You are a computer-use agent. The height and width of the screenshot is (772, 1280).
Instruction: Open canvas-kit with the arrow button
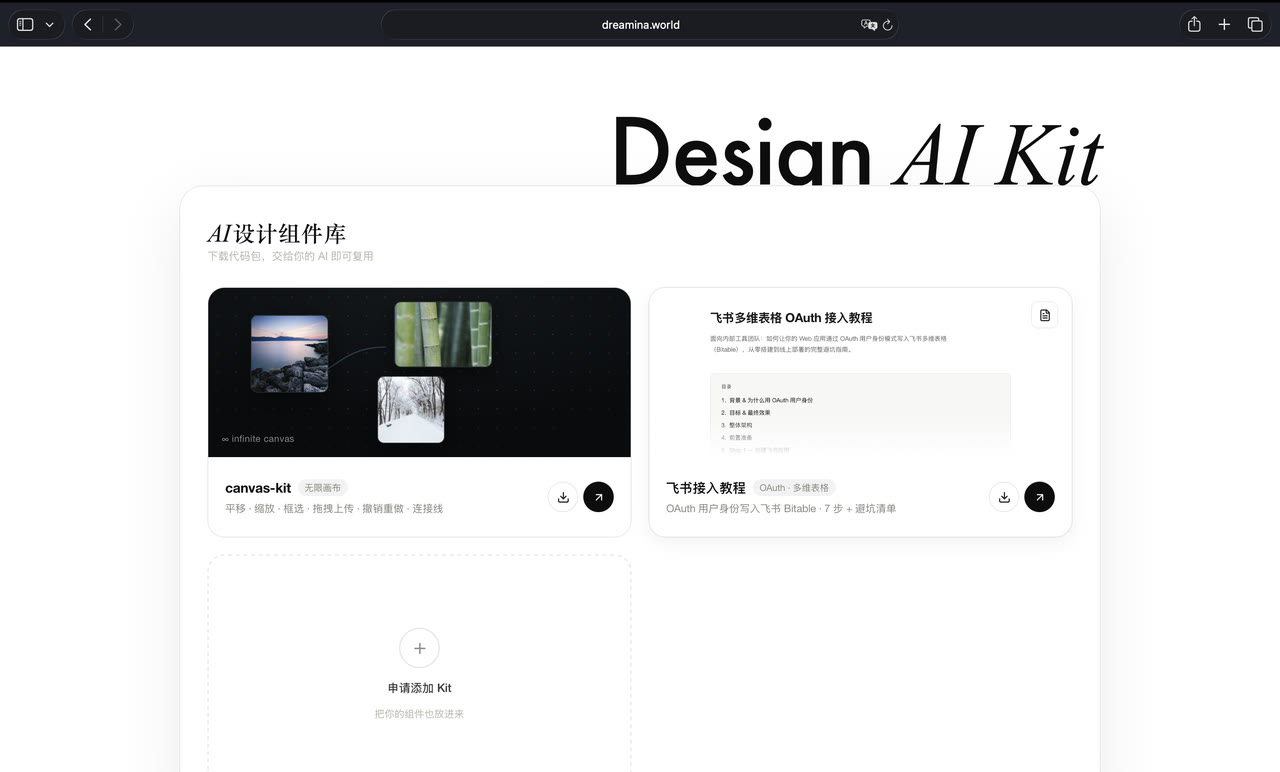pyautogui.click(x=598, y=497)
